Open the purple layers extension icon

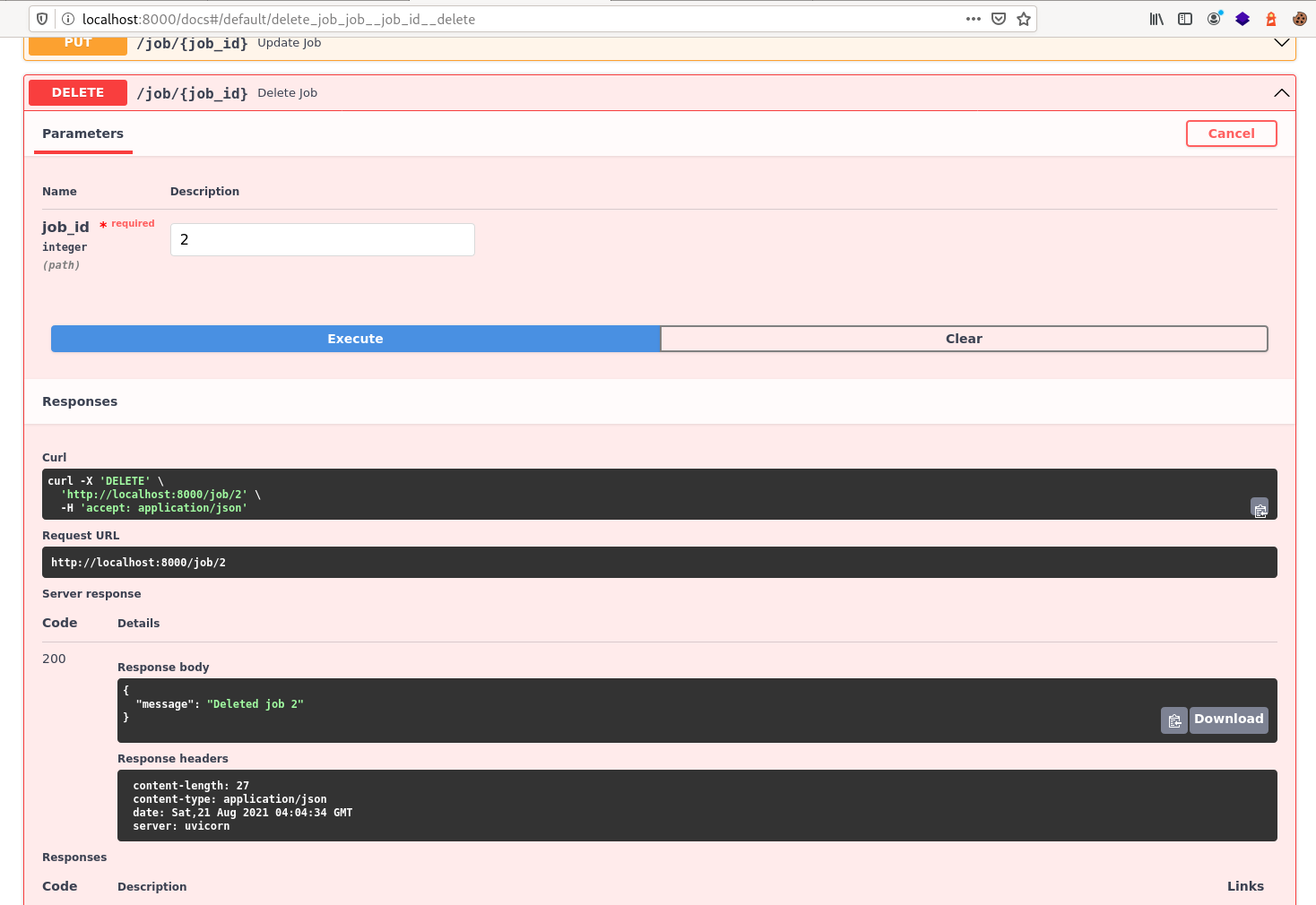coord(1242,19)
